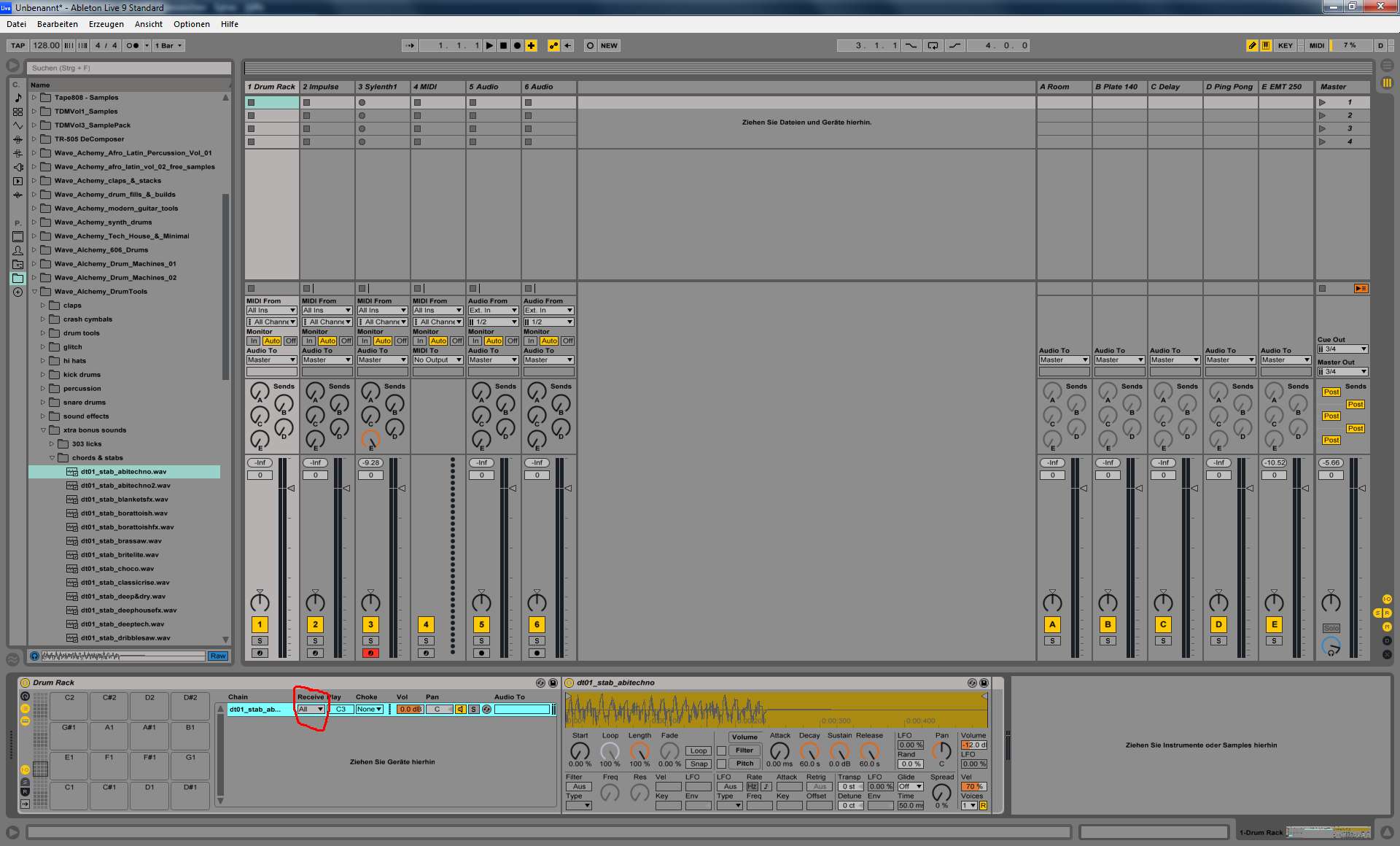
Task: Open the Plug-ins browser via plug icon
Action: pyautogui.click(x=18, y=166)
